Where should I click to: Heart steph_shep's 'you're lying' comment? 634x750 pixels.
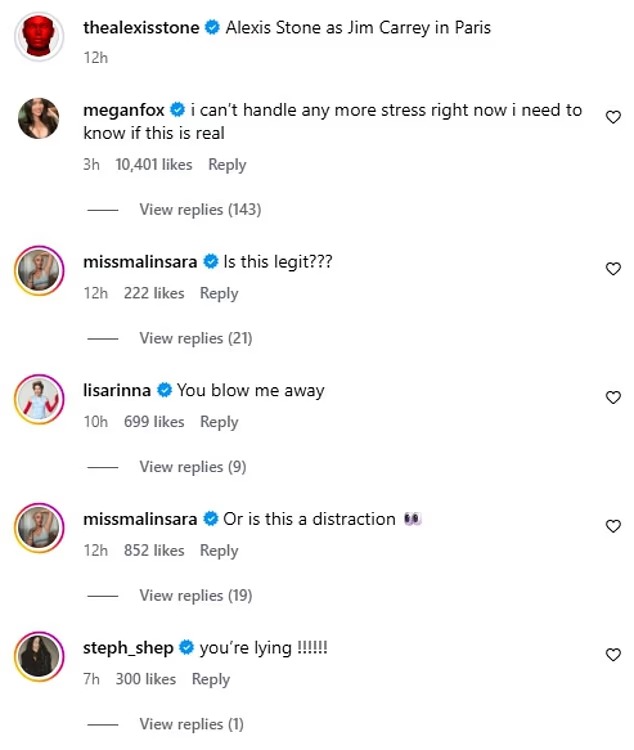[x=614, y=655]
